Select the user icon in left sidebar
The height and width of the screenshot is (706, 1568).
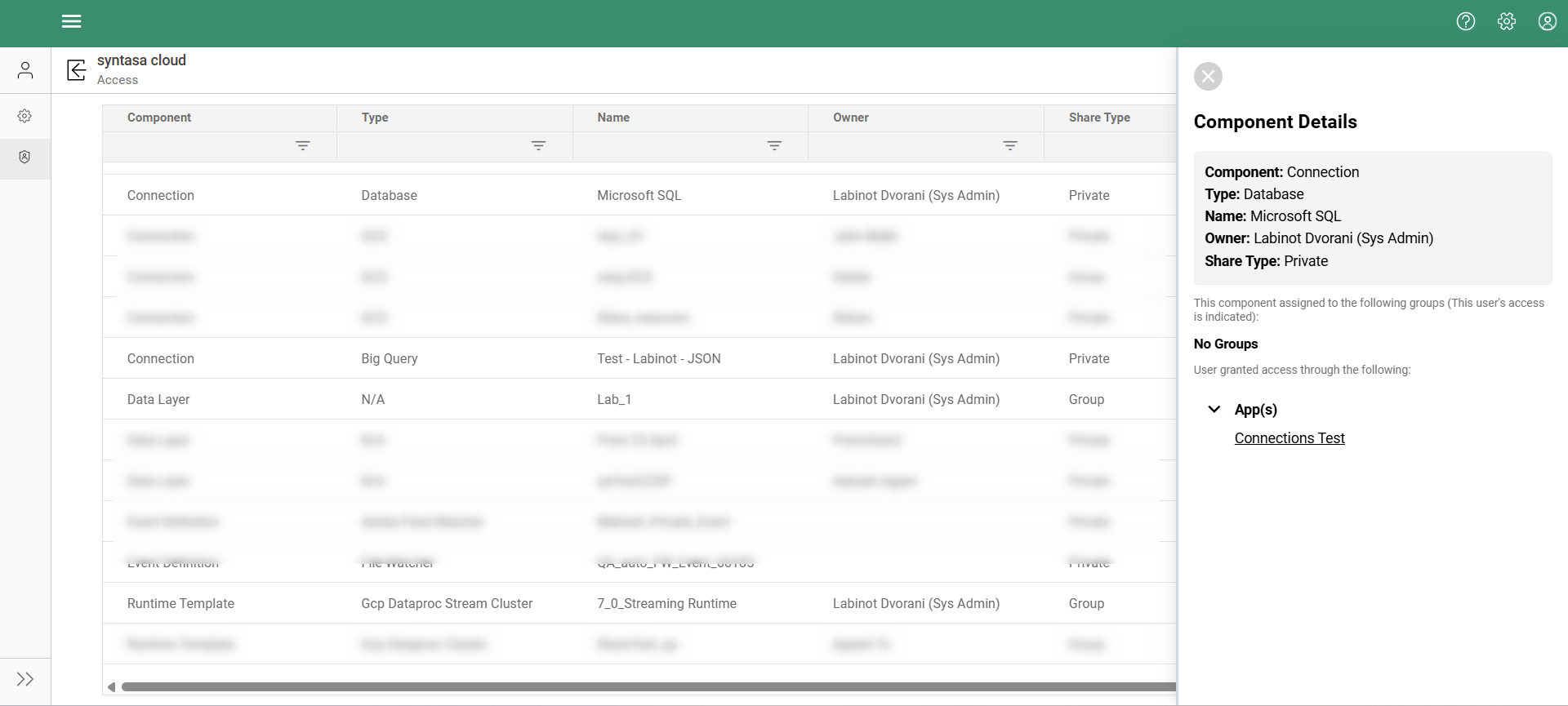click(x=25, y=70)
